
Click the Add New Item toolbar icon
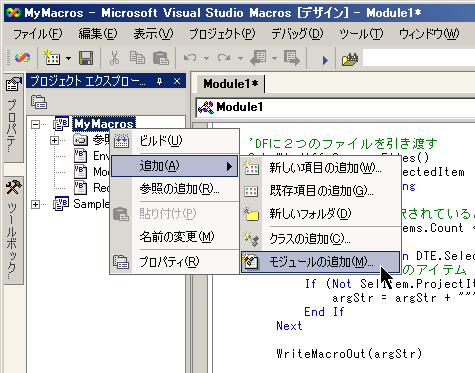53,58
